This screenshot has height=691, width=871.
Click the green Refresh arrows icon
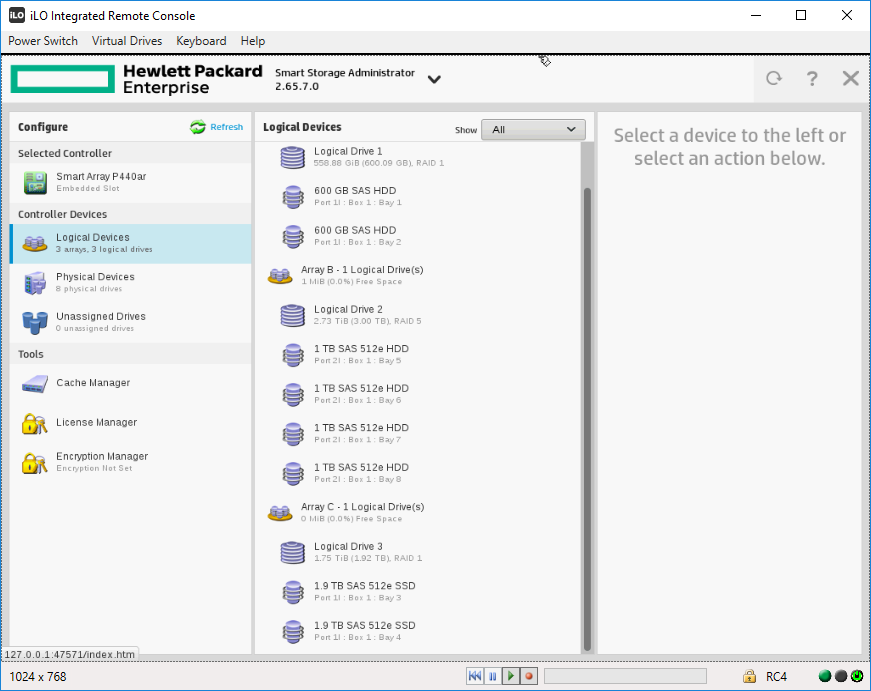pos(198,127)
